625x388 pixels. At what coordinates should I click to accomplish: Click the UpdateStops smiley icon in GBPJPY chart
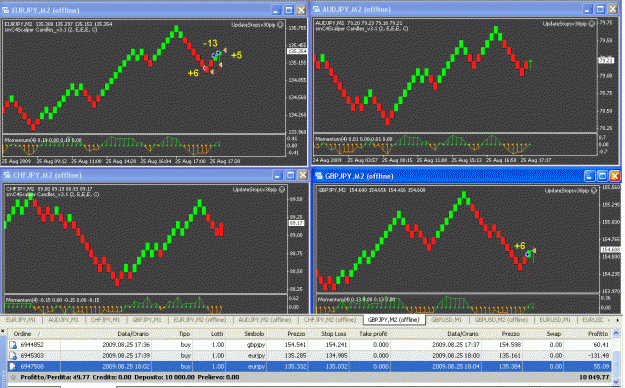pos(594,191)
